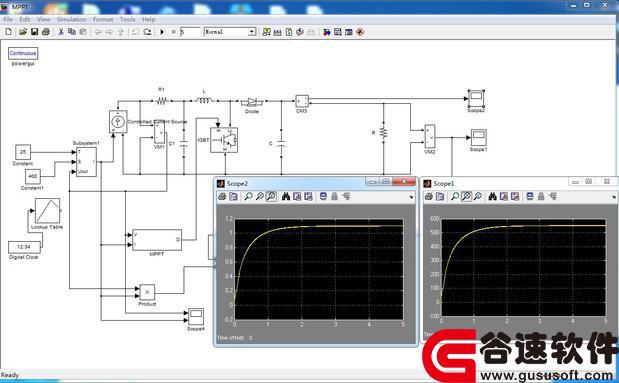Expand the Normal simulation mode dropdown
This screenshot has width=619, height=383.
click(x=252, y=32)
